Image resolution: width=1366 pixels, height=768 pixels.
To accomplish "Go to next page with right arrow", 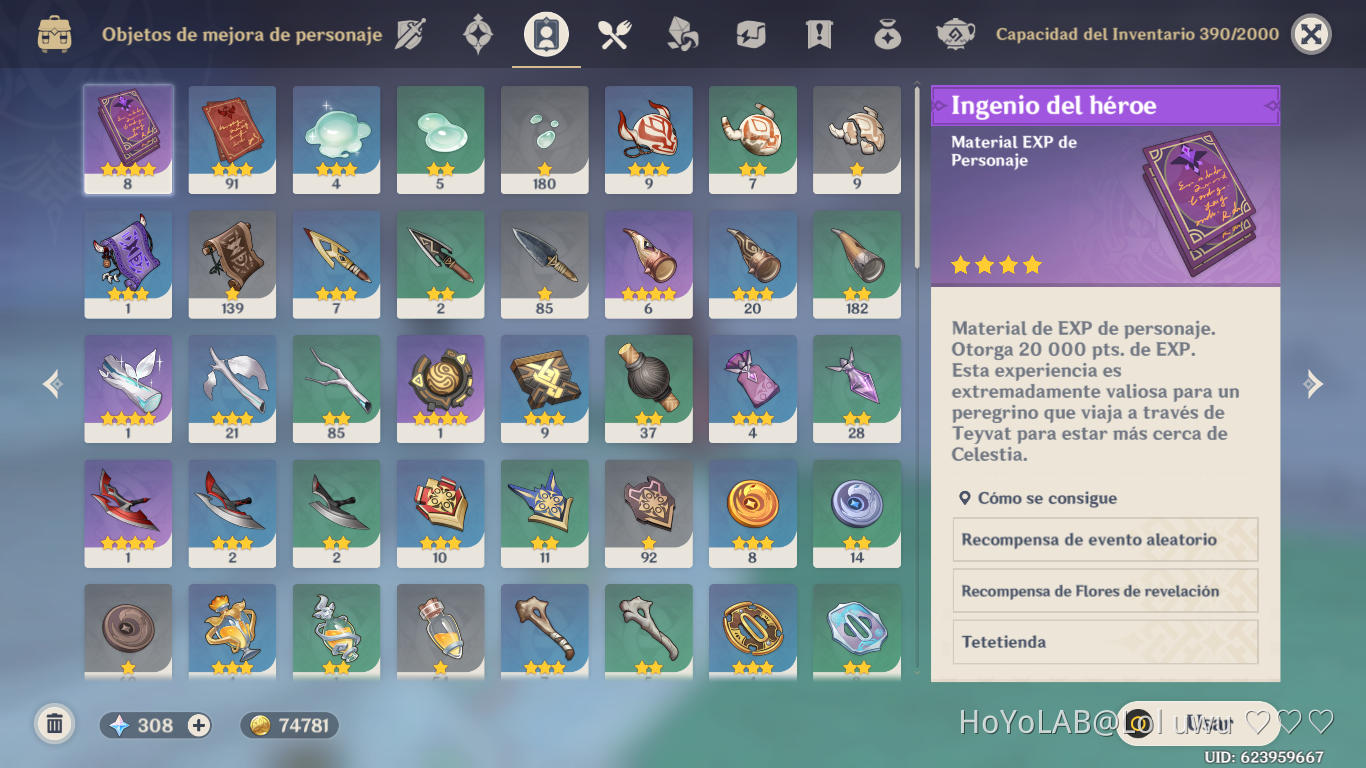I will (1313, 384).
